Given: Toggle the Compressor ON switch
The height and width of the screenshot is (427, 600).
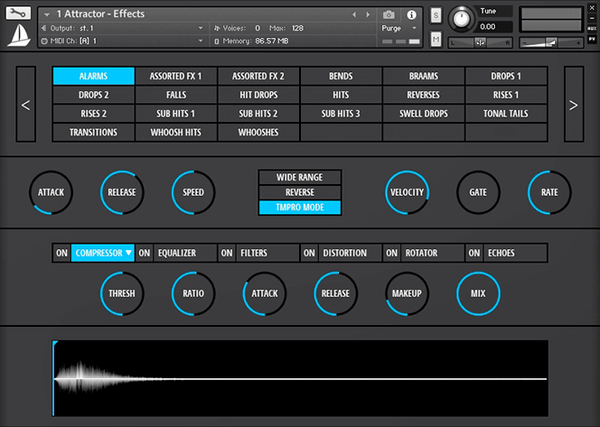Looking at the screenshot, I should point(61,253).
